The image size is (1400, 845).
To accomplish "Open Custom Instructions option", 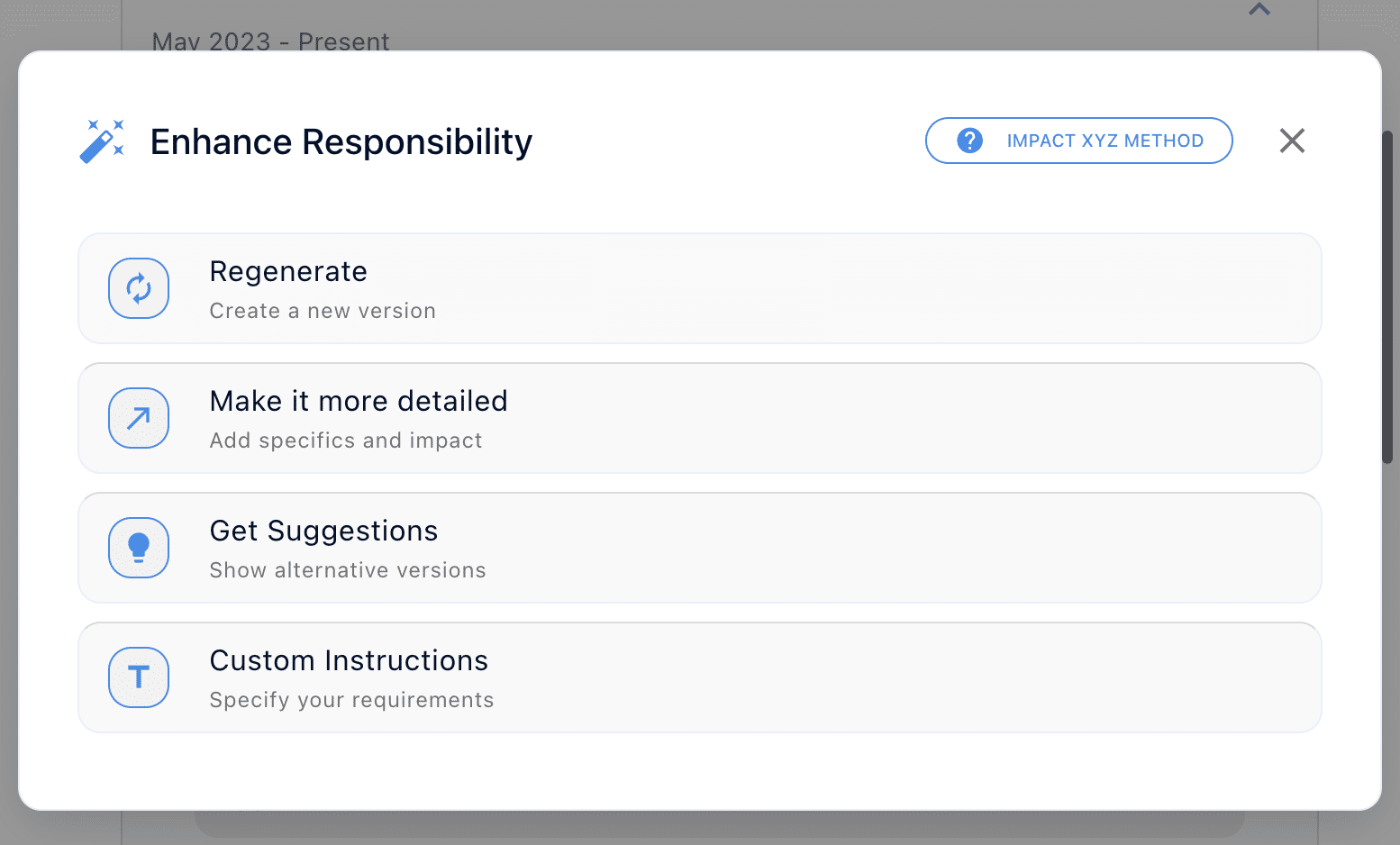I will [x=349, y=660].
